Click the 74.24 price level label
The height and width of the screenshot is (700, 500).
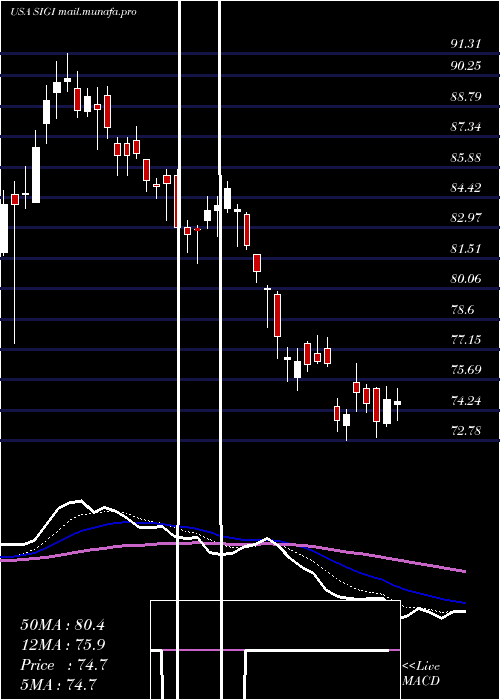point(466,400)
